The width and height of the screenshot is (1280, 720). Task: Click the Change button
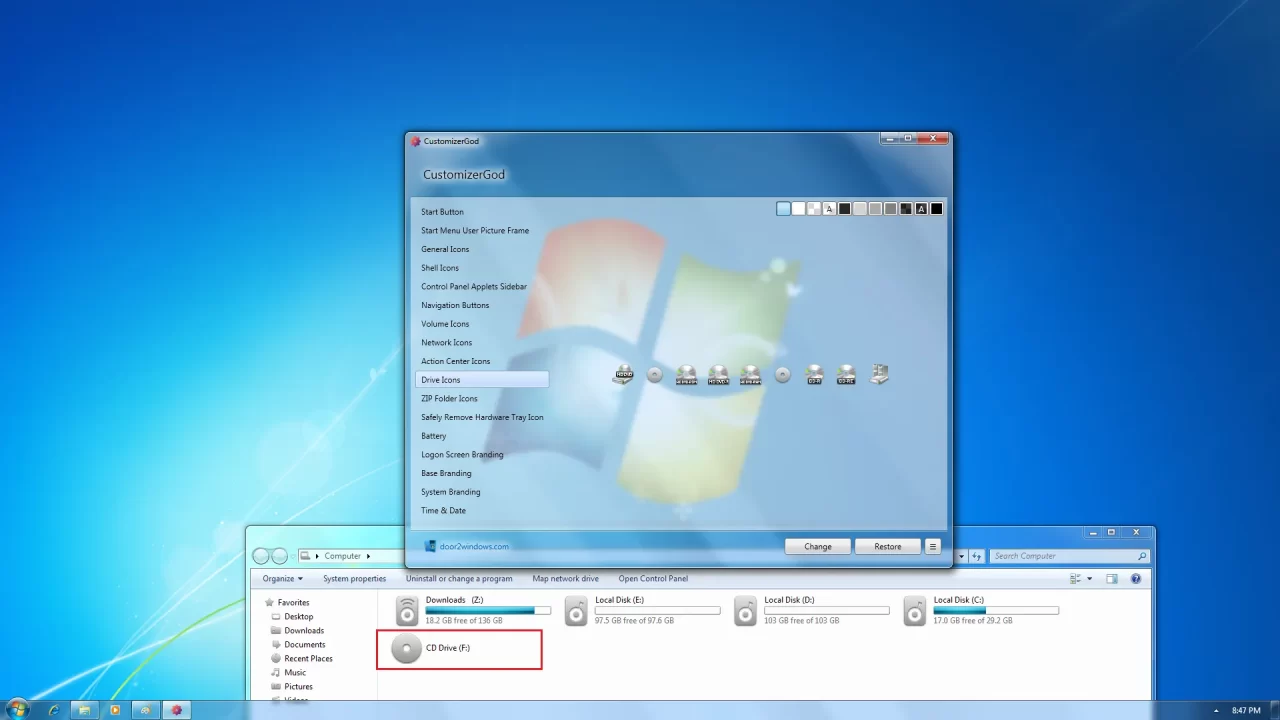click(817, 547)
